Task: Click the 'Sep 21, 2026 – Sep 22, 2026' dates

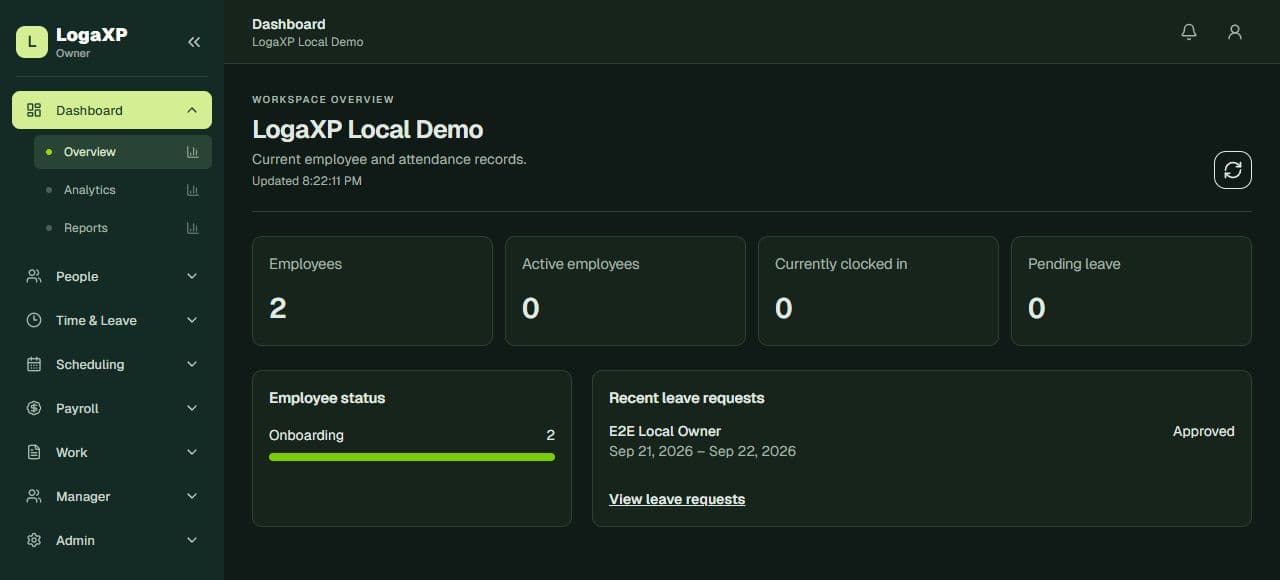Action: pyautogui.click(x=702, y=451)
